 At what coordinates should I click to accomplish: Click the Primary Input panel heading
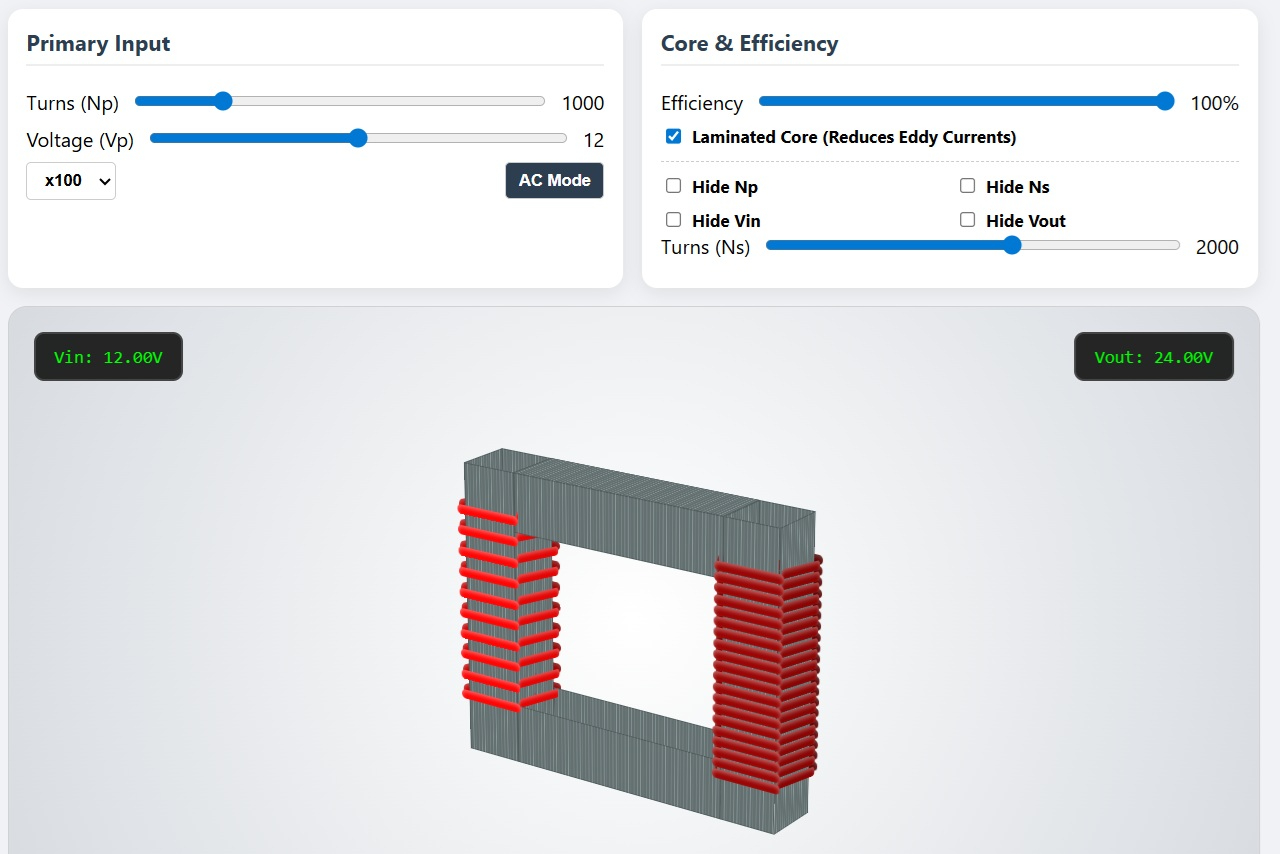coord(98,44)
